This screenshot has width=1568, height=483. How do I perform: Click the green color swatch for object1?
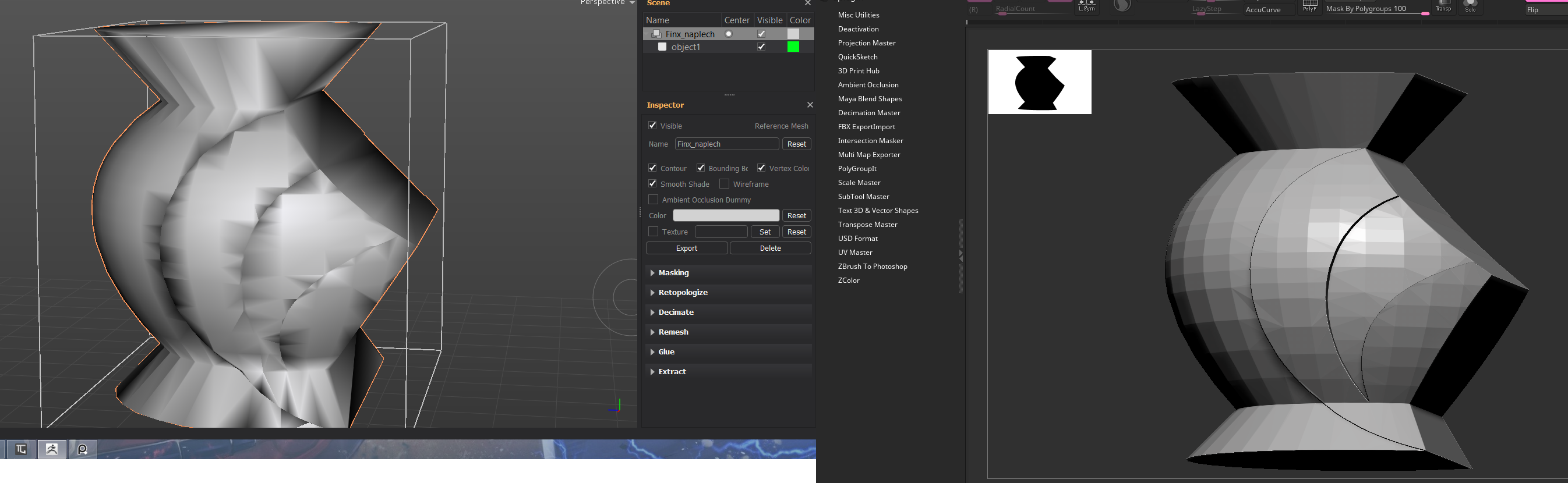tap(793, 47)
